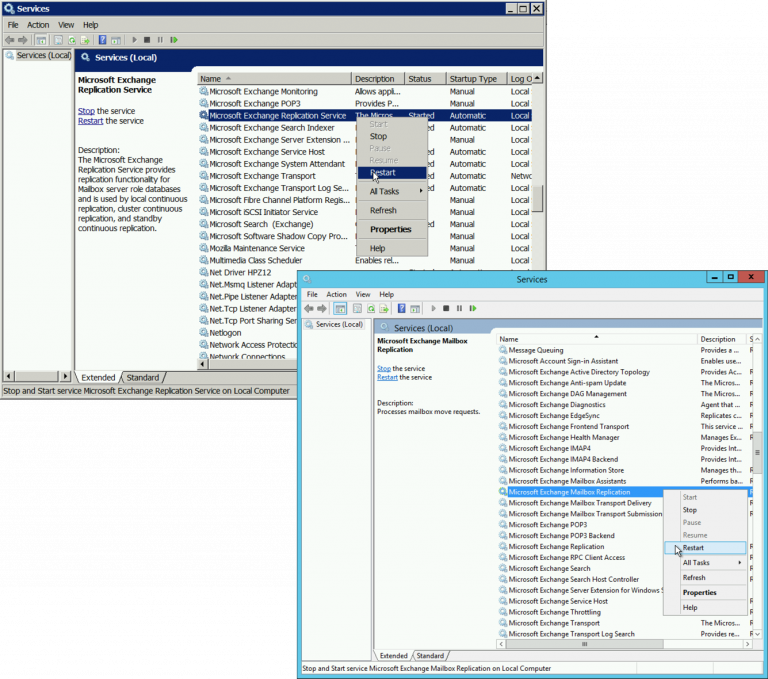Choose Properties in back window context menu
768x679 pixels.
tap(392, 229)
